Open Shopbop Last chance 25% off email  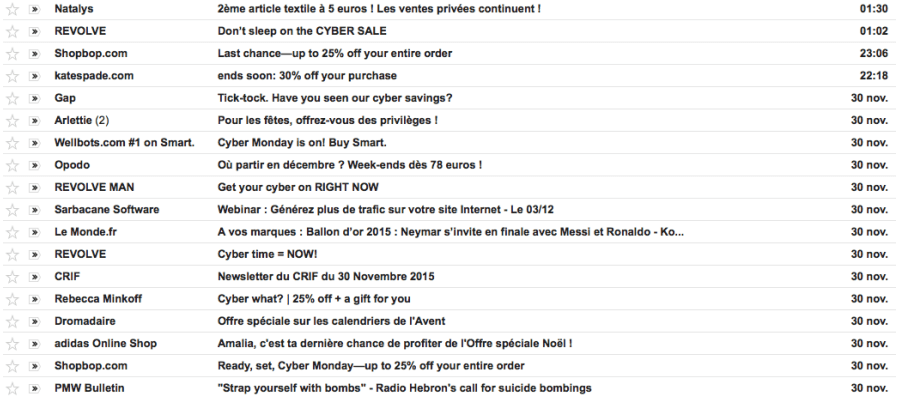tap(450, 53)
